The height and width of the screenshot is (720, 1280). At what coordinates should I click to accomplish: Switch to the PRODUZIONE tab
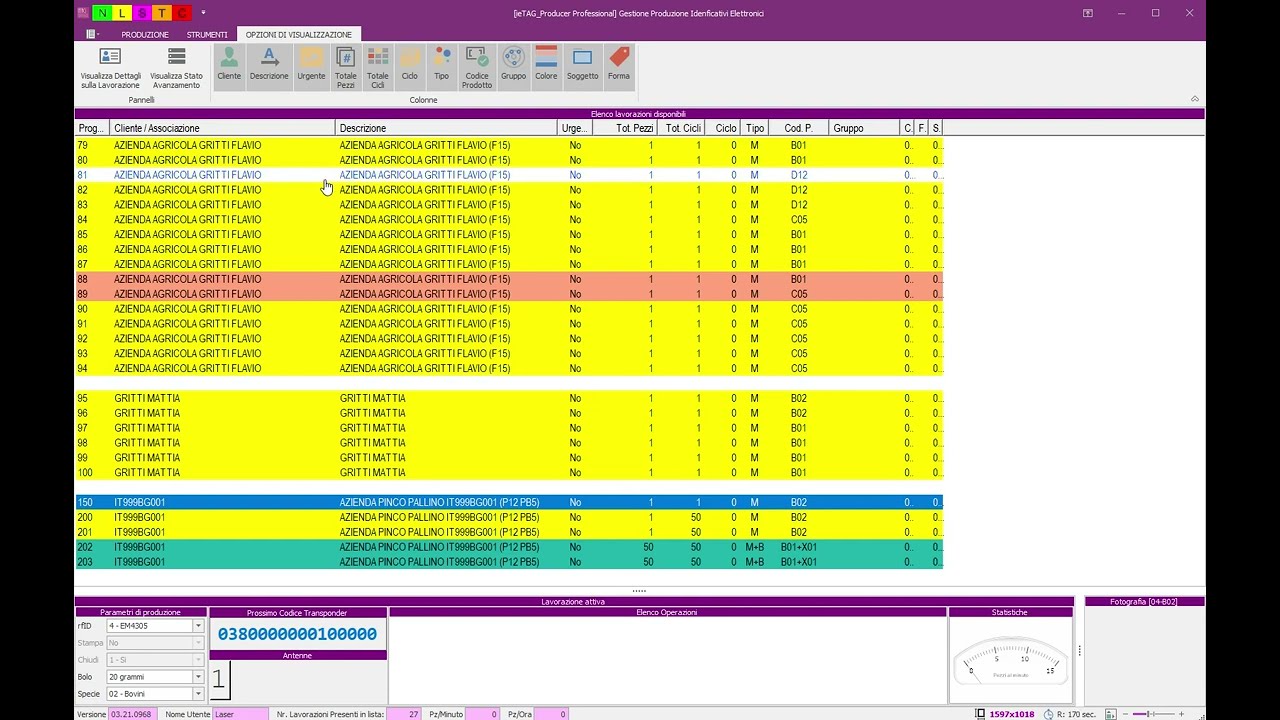pyautogui.click(x=145, y=35)
